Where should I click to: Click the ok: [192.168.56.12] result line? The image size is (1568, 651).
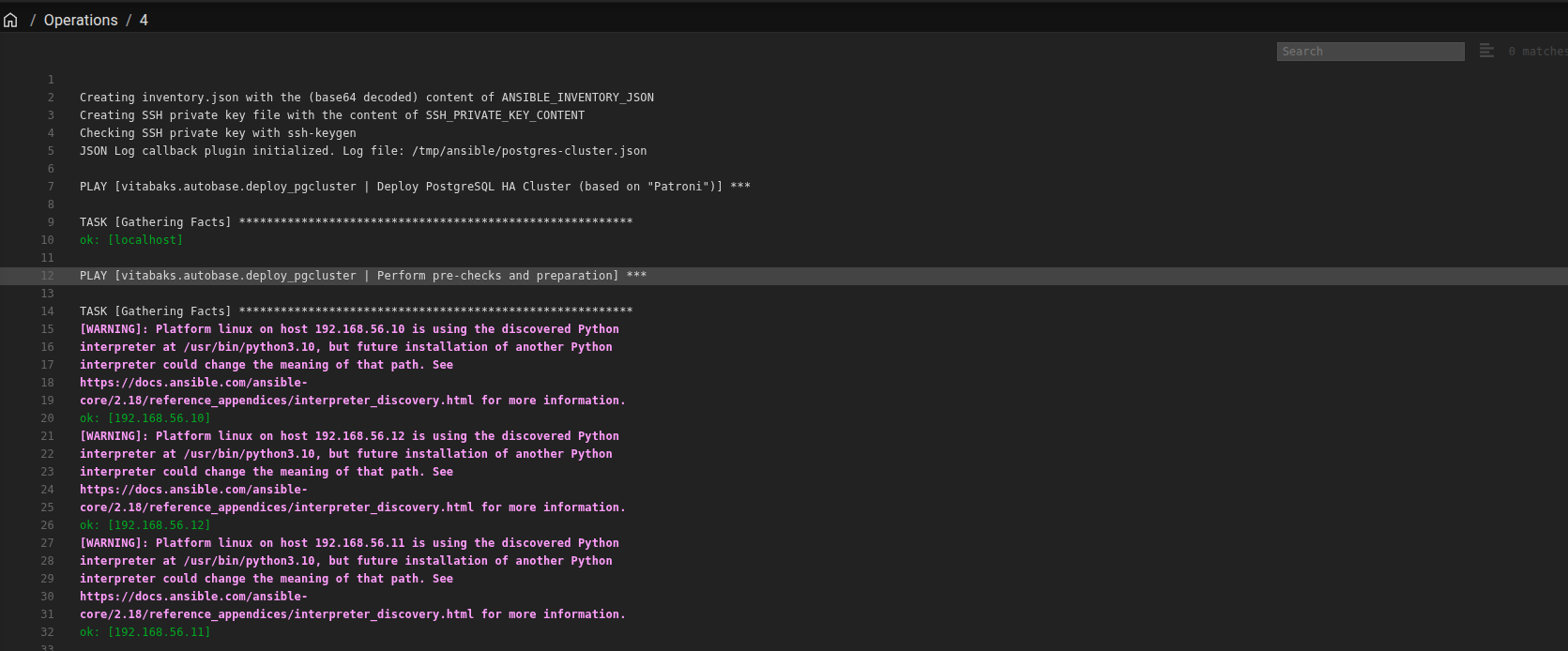click(145, 525)
